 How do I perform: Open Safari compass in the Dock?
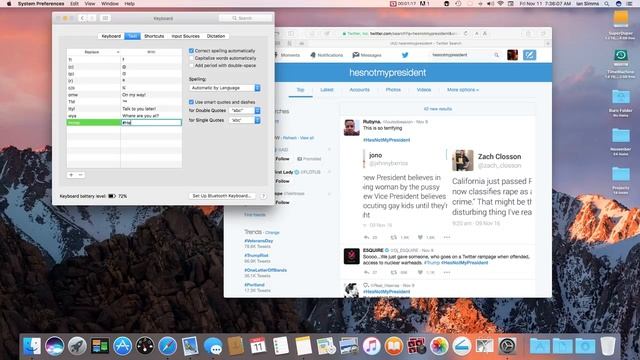(x=167, y=346)
